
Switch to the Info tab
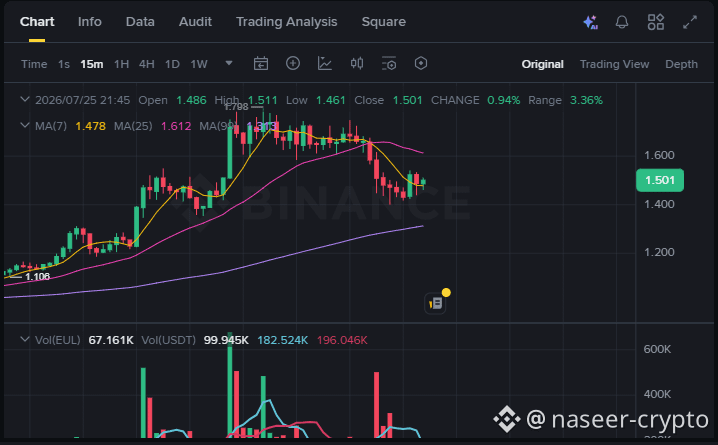[x=90, y=22]
